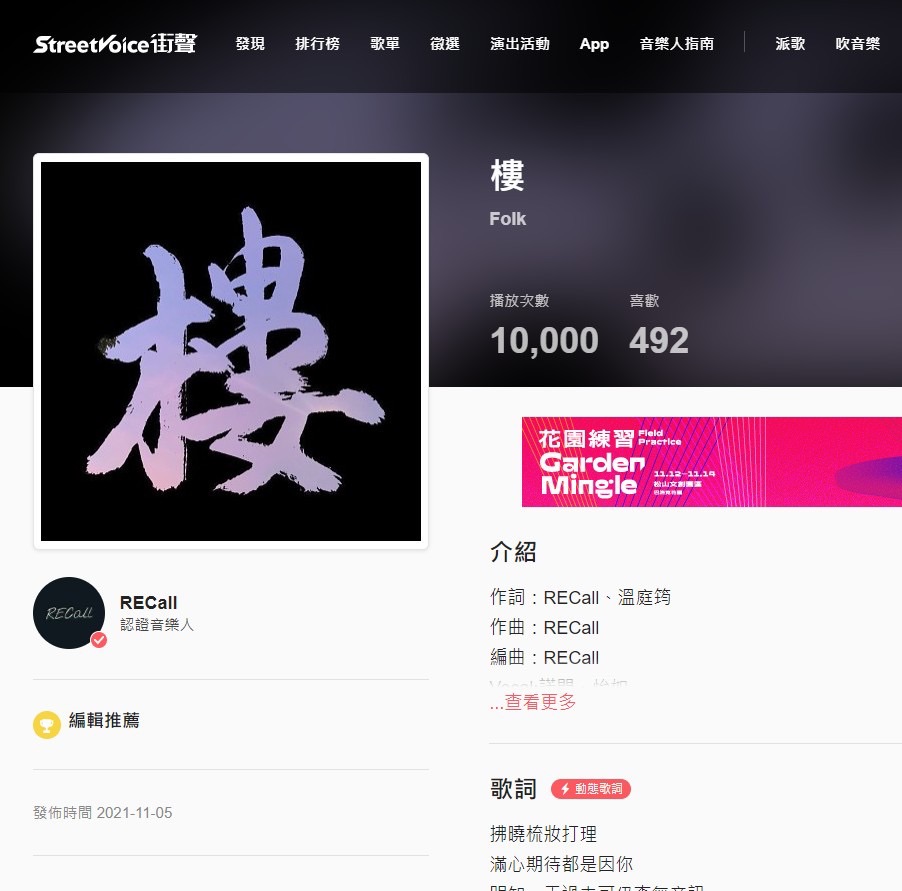Screen dimensions: 902x891
Task: Open the 徵選 section
Action: click(x=445, y=44)
